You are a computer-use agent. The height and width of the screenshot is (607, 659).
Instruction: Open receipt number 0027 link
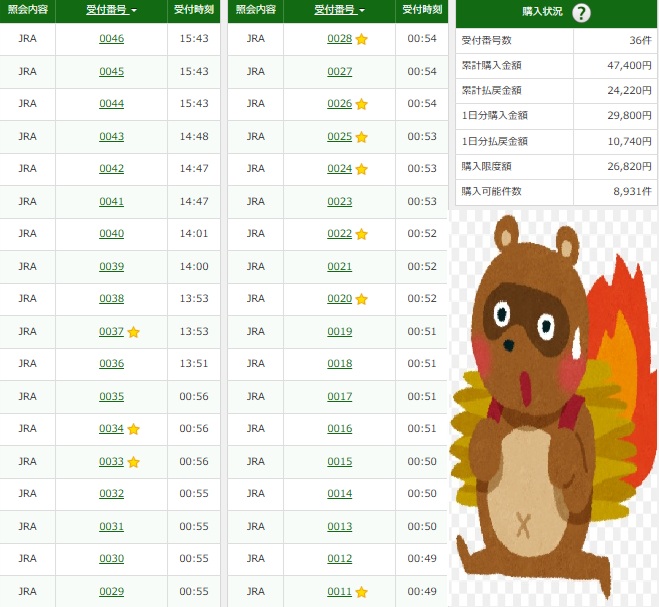(x=339, y=71)
